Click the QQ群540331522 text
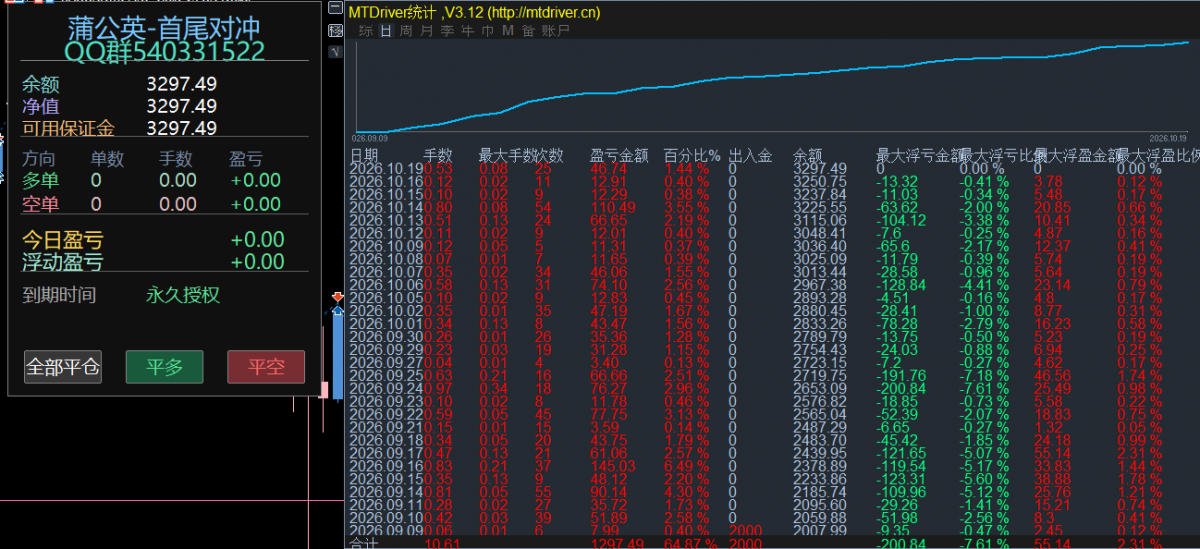This screenshot has width=1200, height=549. tap(165, 52)
